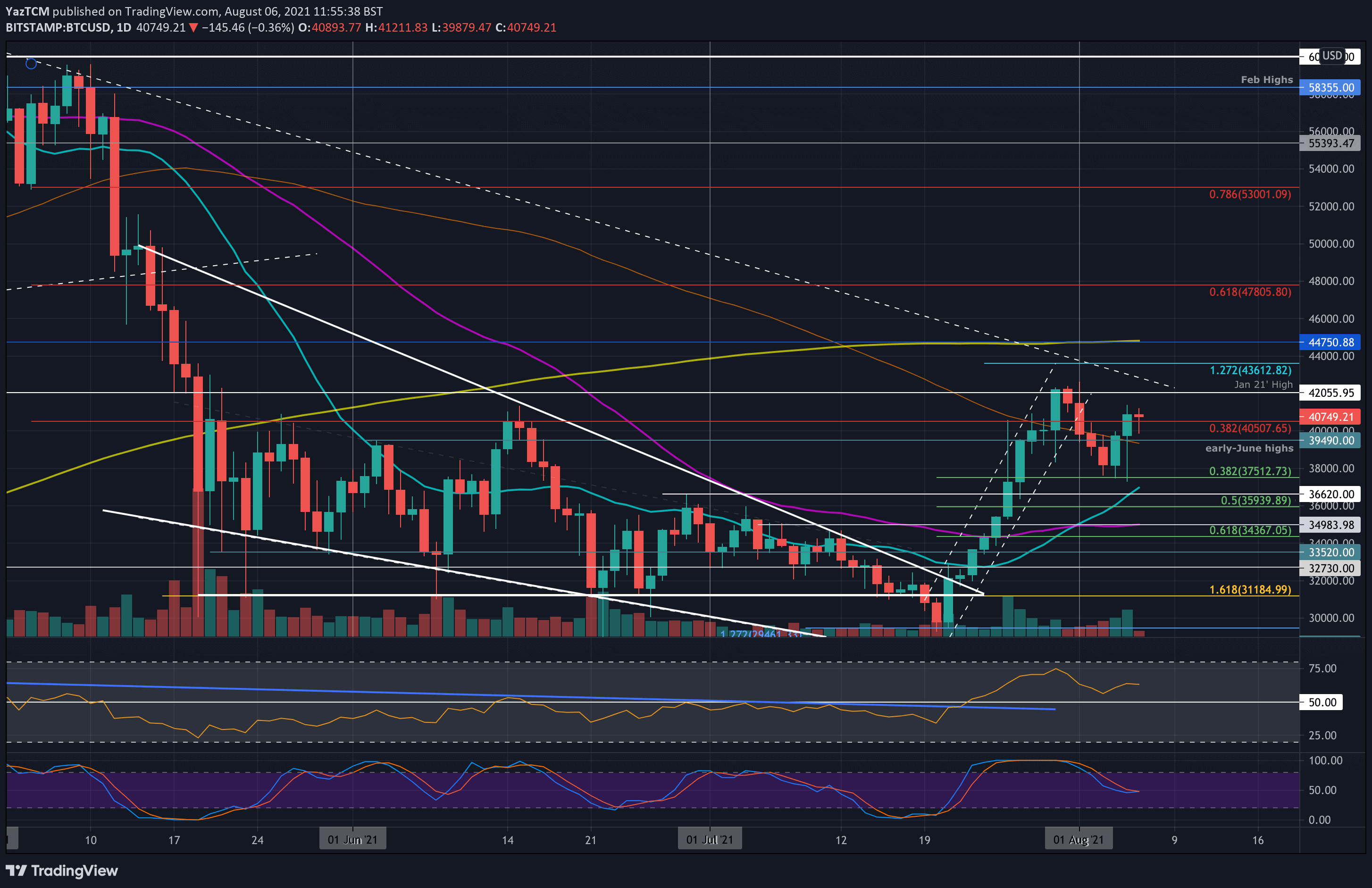The height and width of the screenshot is (888, 1372).
Task: Click the Jan 21' High annotation text
Action: click(1263, 385)
